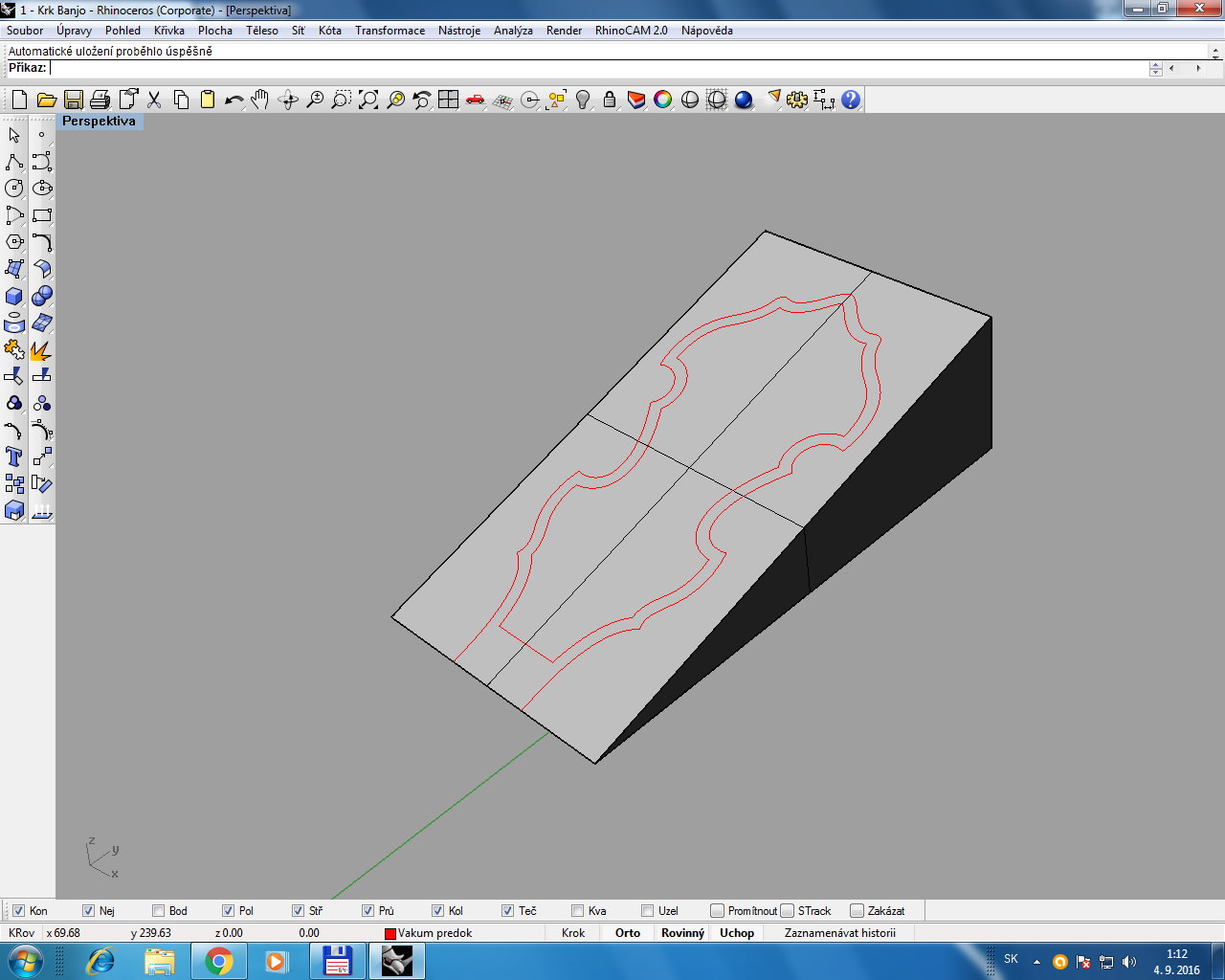Enable the Bod osnap checkbox

pyautogui.click(x=159, y=911)
